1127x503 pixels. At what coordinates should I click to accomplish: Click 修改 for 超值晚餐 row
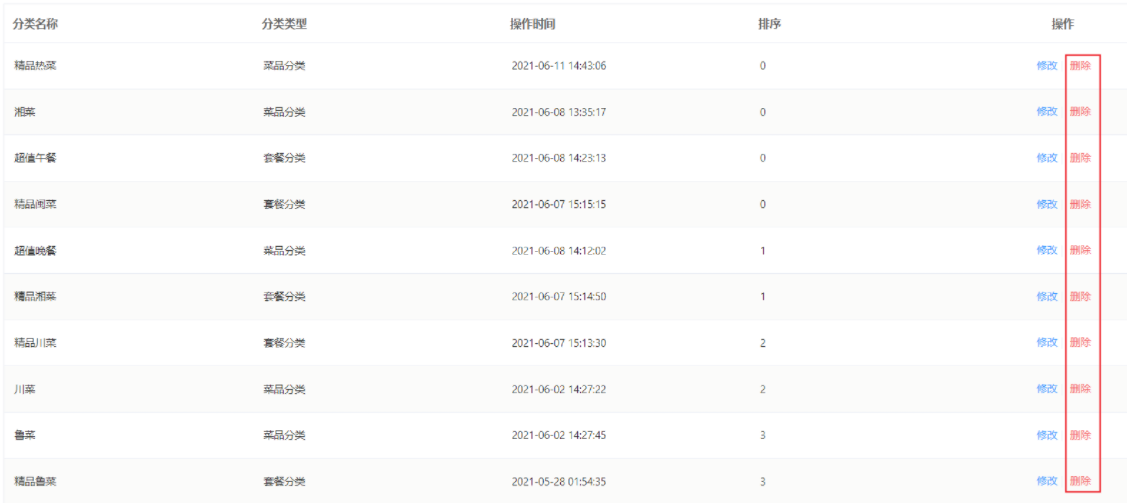coord(1046,250)
